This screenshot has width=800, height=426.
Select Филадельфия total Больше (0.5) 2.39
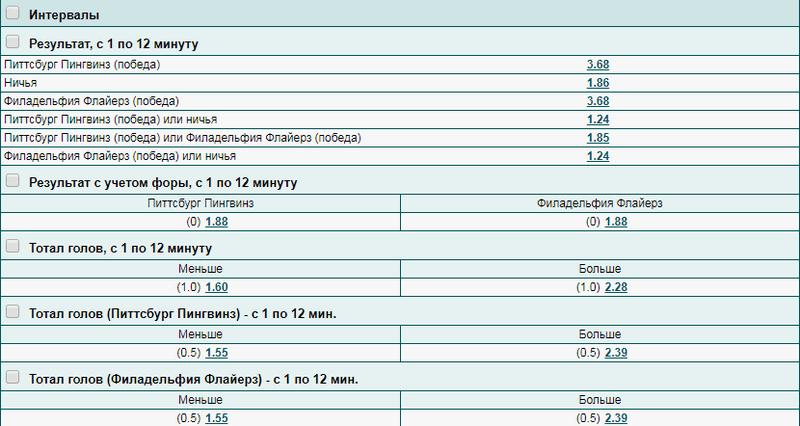click(x=616, y=418)
